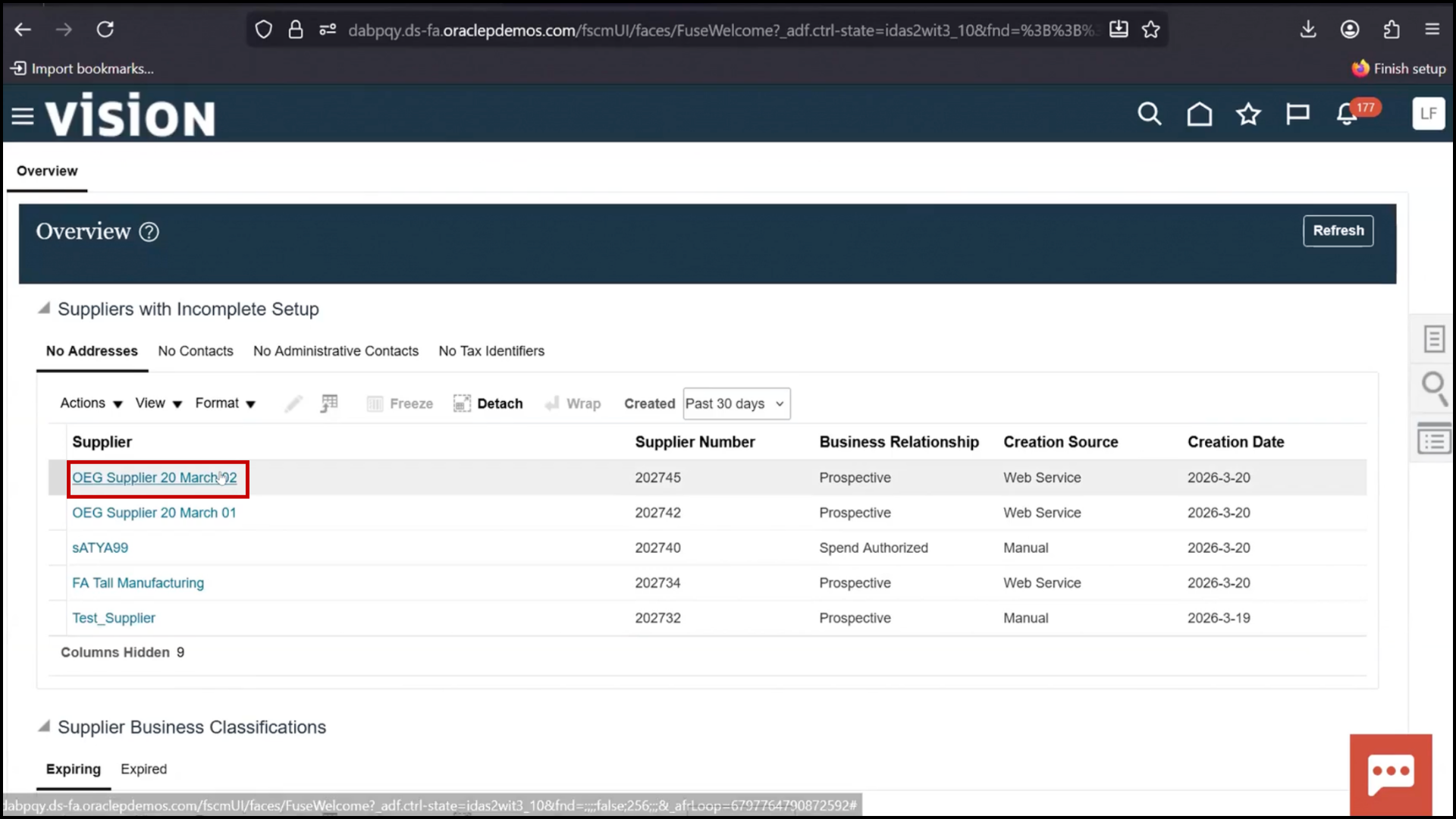
Task: Switch to the No Contacts tab
Action: tap(196, 351)
